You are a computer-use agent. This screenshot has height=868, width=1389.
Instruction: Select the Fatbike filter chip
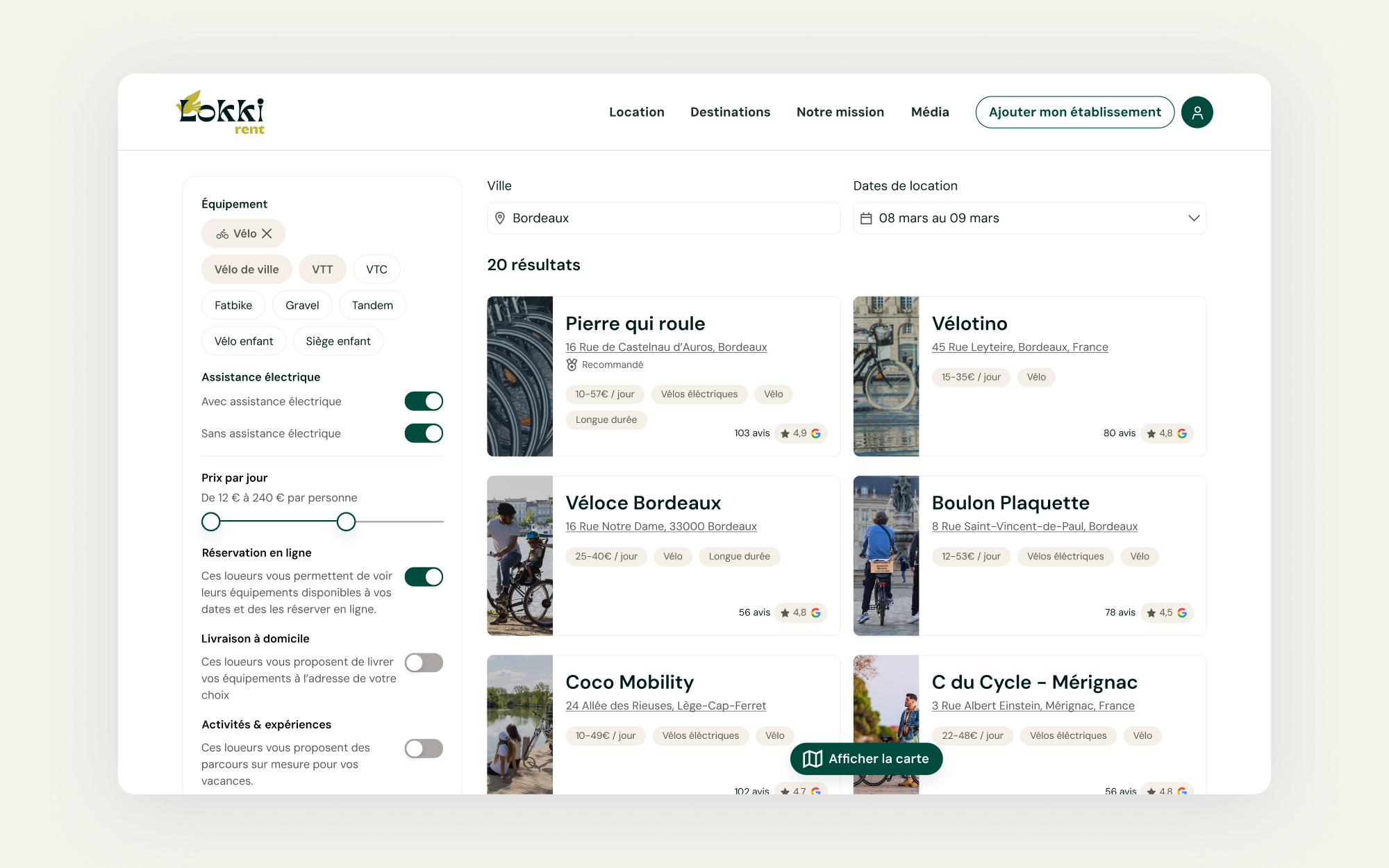point(233,306)
